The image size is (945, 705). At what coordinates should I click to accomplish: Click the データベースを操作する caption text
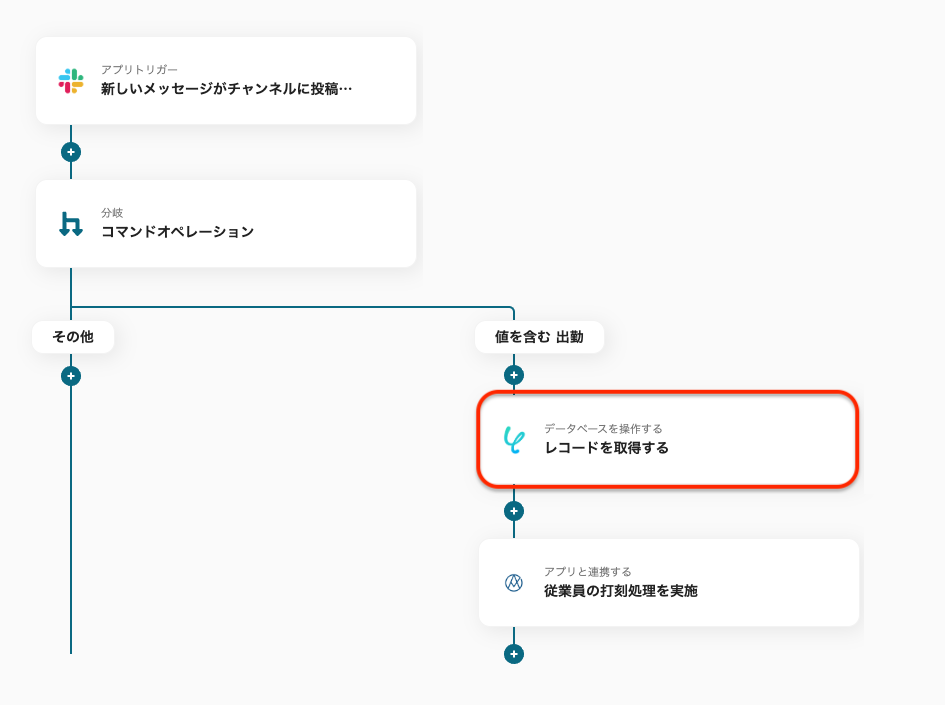click(x=603, y=428)
